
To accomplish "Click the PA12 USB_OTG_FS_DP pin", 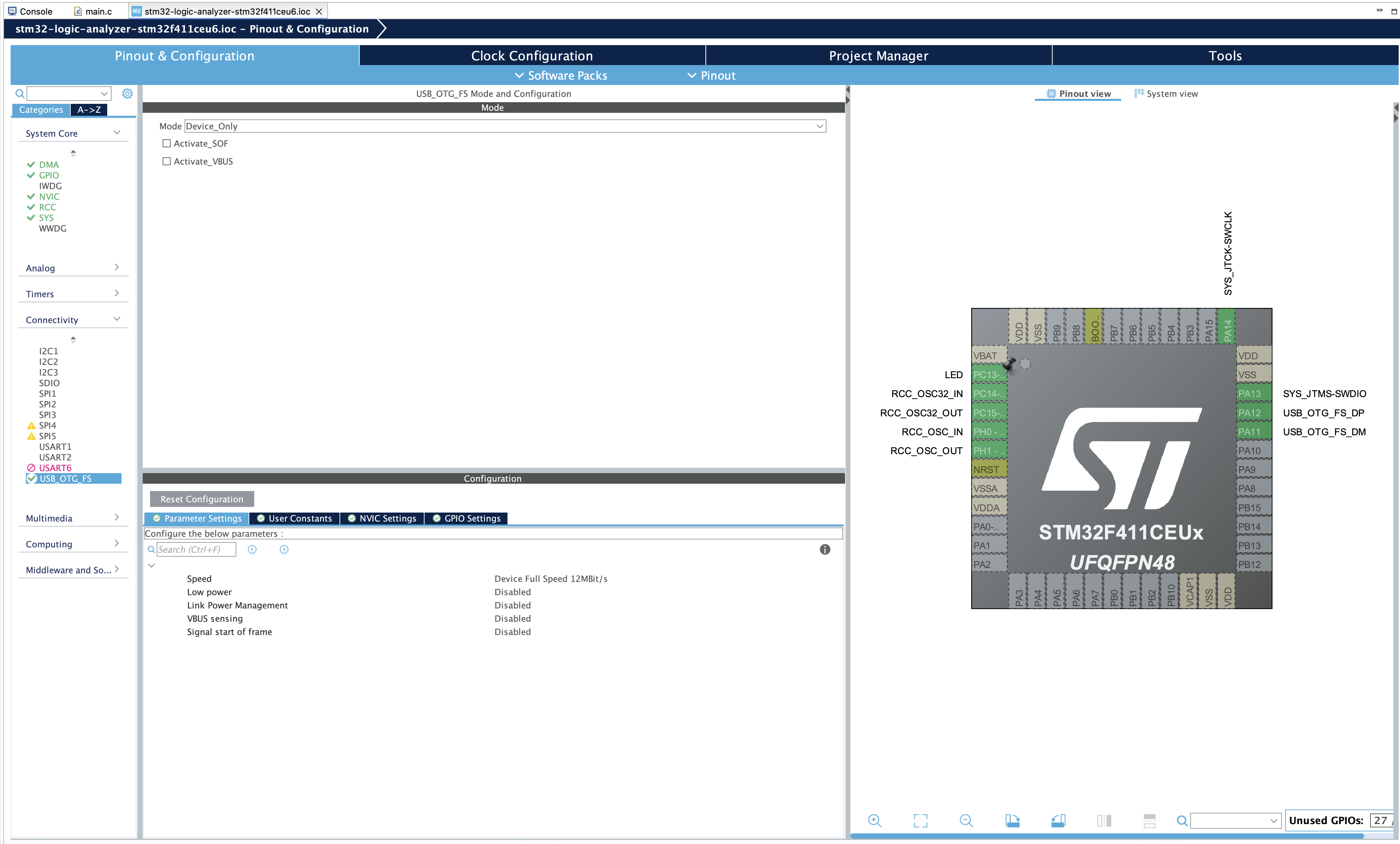I will click(1253, 413).
